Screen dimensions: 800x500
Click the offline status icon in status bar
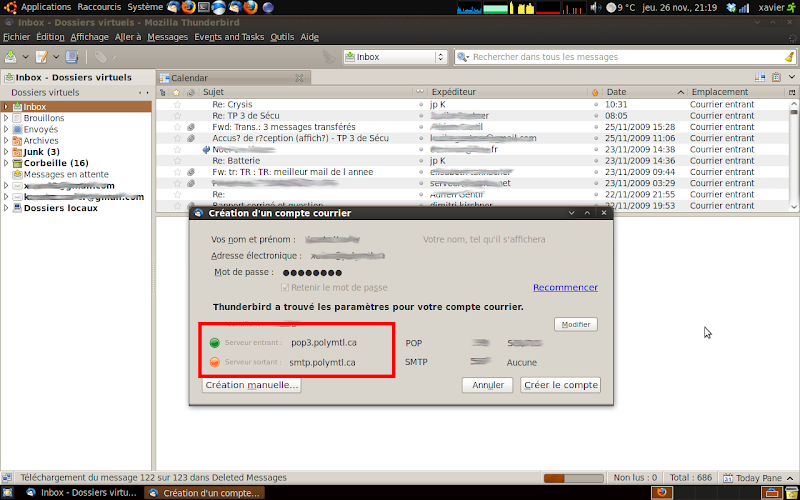7,478
